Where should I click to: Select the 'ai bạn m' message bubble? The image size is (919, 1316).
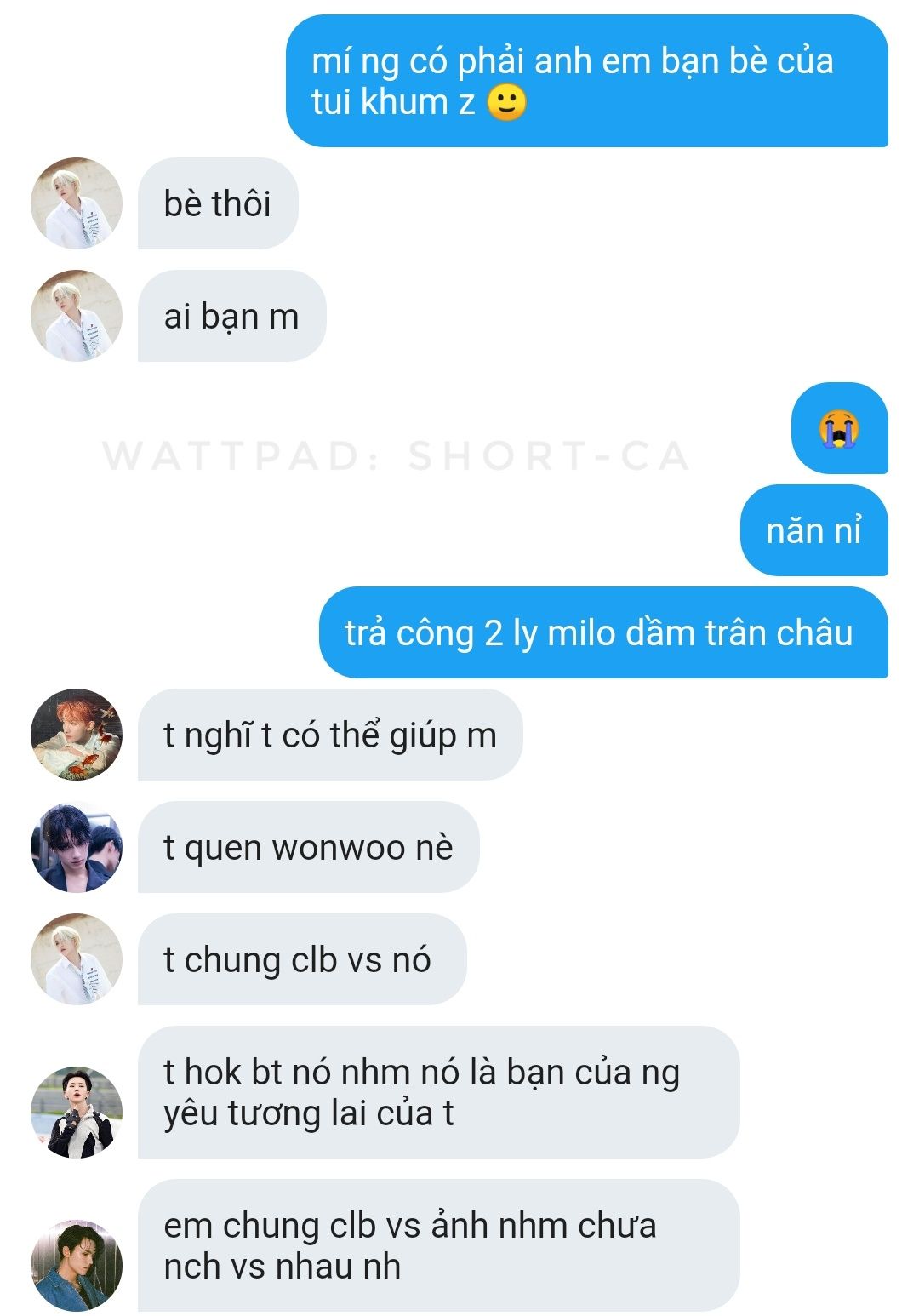coord(231,316)
